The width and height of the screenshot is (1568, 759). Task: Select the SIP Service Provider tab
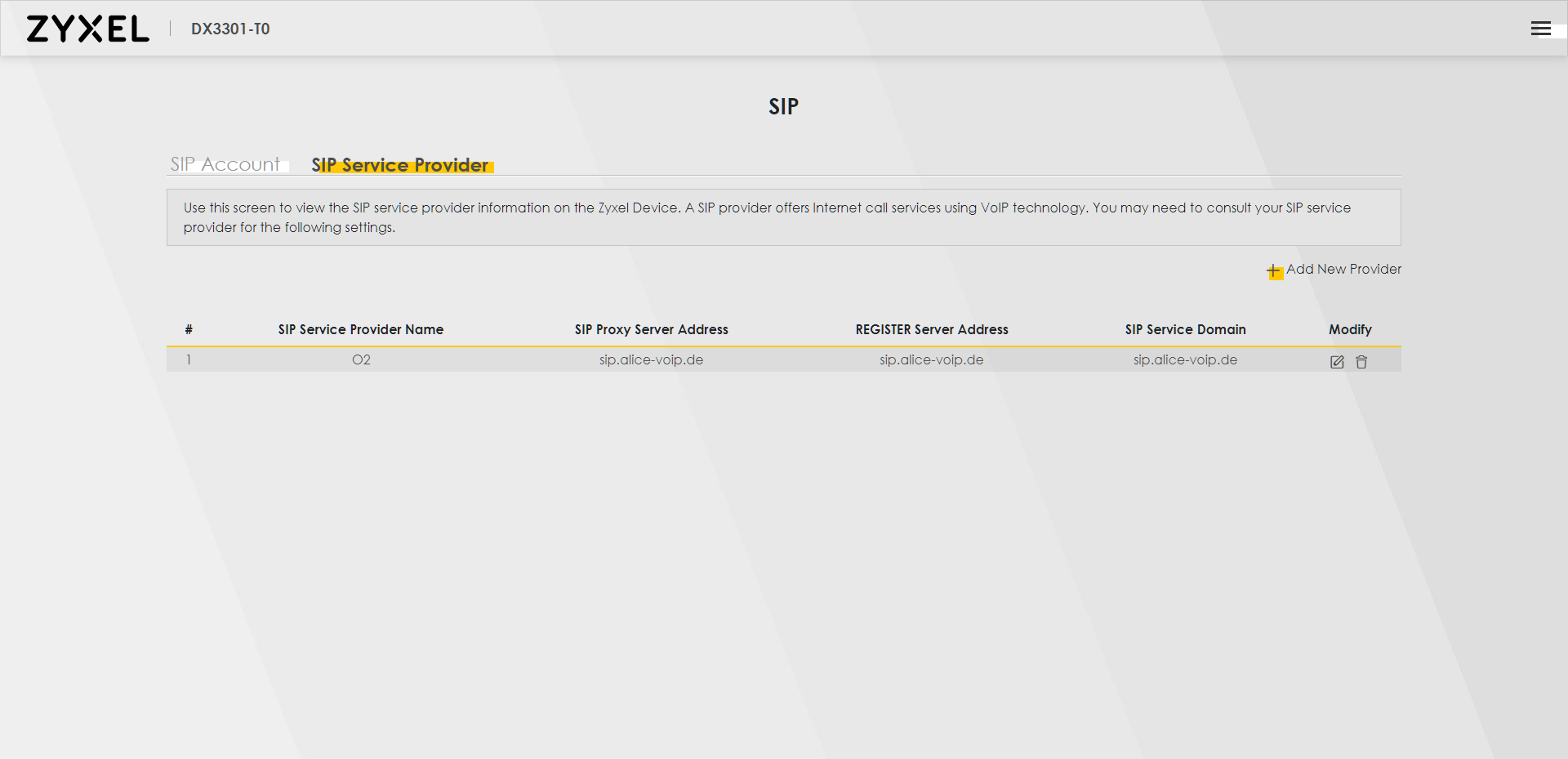[400, 165]
